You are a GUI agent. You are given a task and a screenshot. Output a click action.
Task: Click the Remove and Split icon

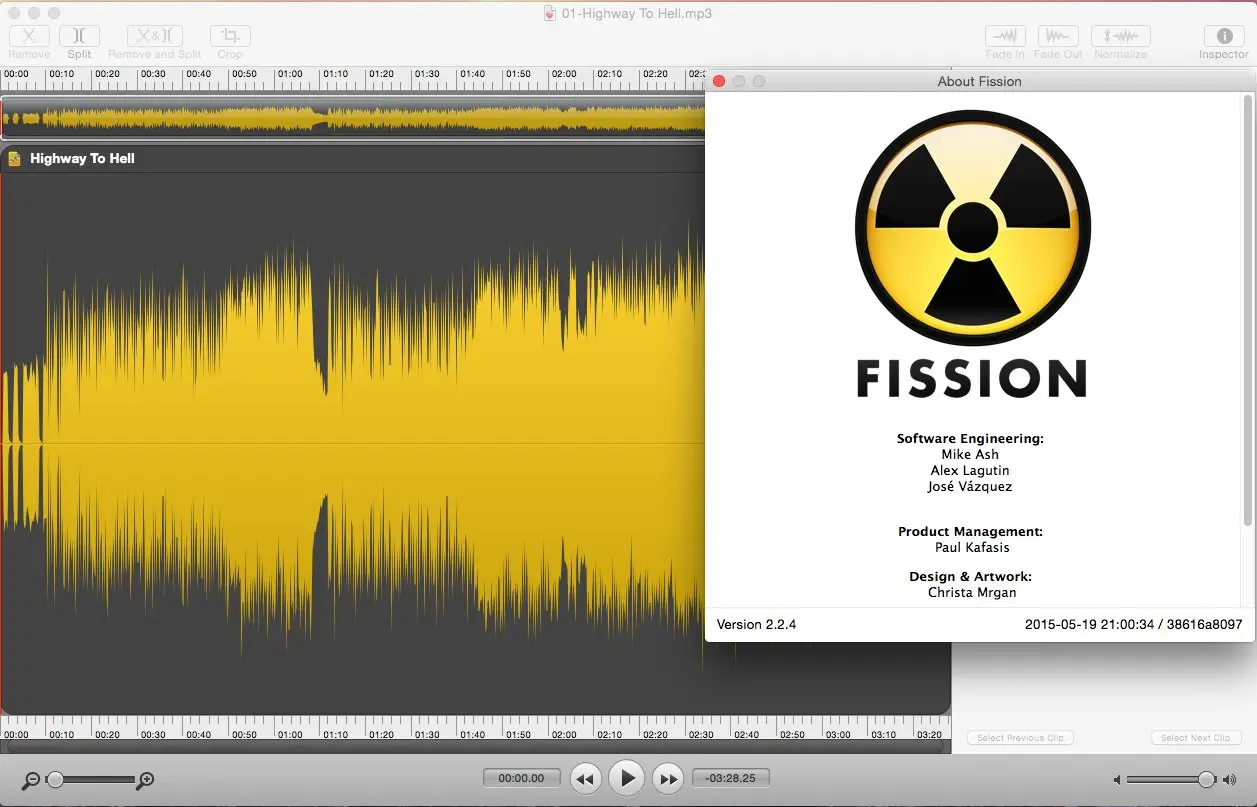[x=154, y=36]
